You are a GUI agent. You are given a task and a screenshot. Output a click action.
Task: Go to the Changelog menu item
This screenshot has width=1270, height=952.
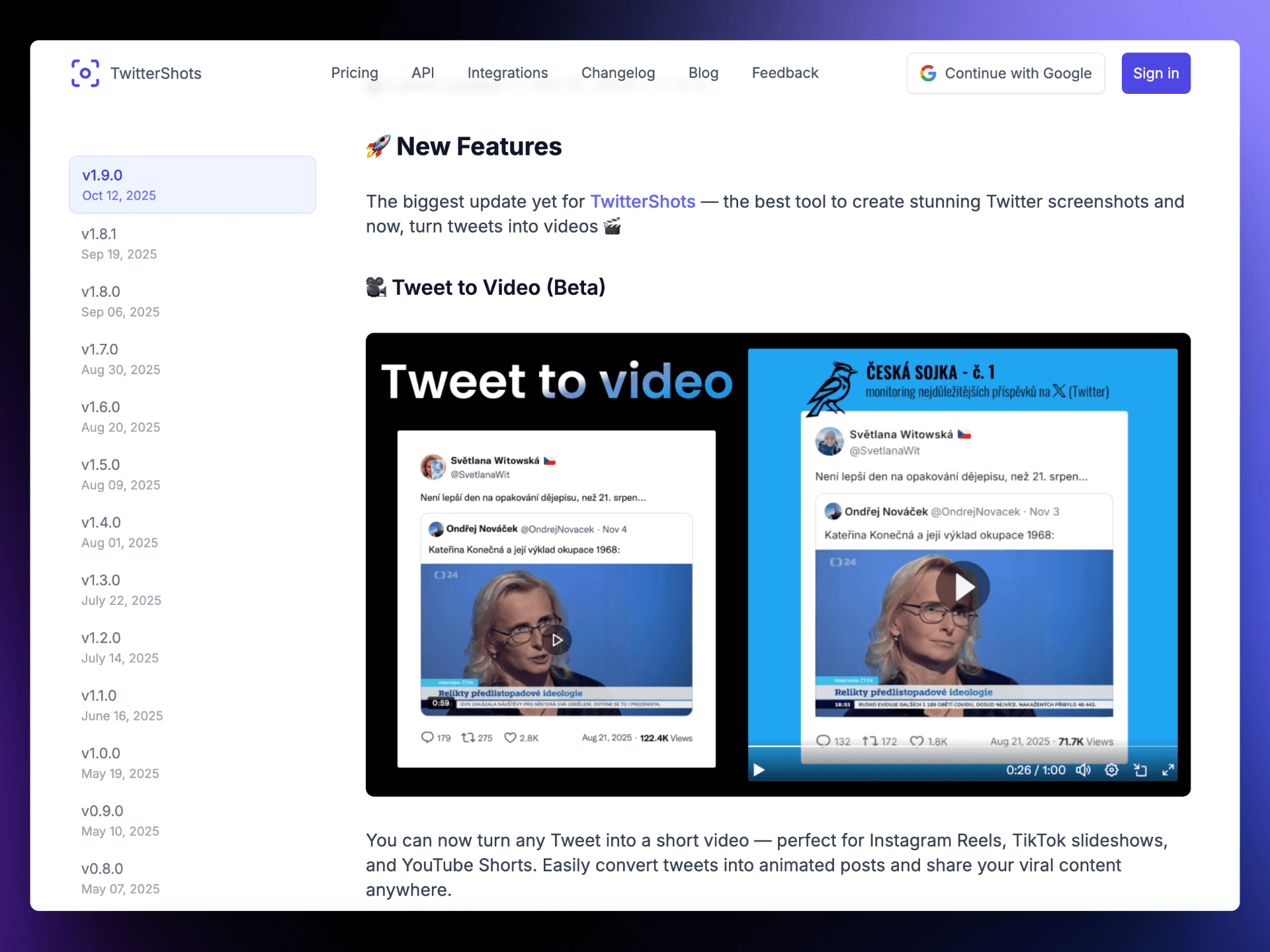click(x=618, y=73)
